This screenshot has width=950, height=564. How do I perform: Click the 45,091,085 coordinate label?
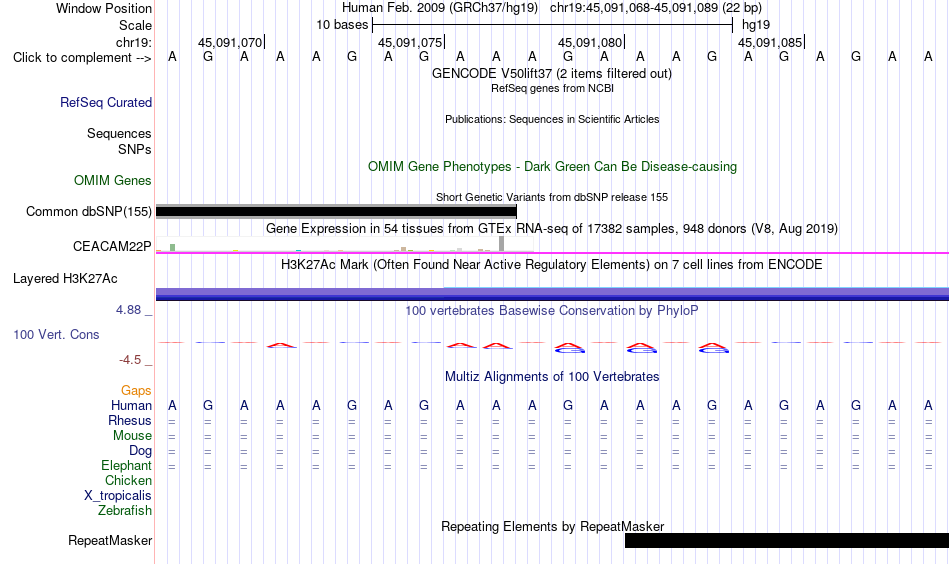click(x=770, y=43)
